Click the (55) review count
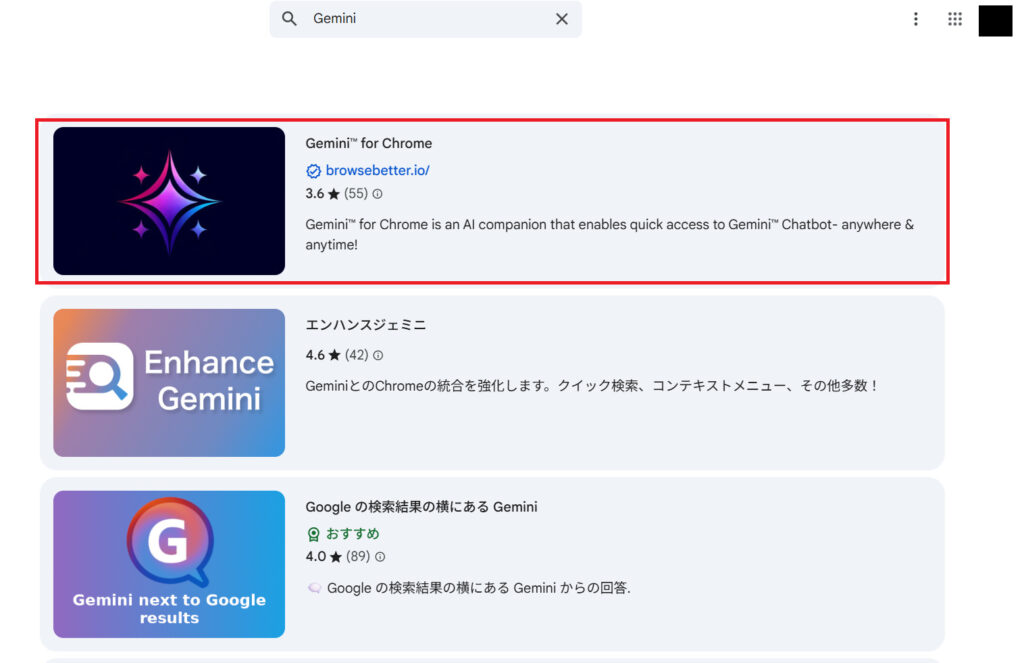 click(356, 194)
